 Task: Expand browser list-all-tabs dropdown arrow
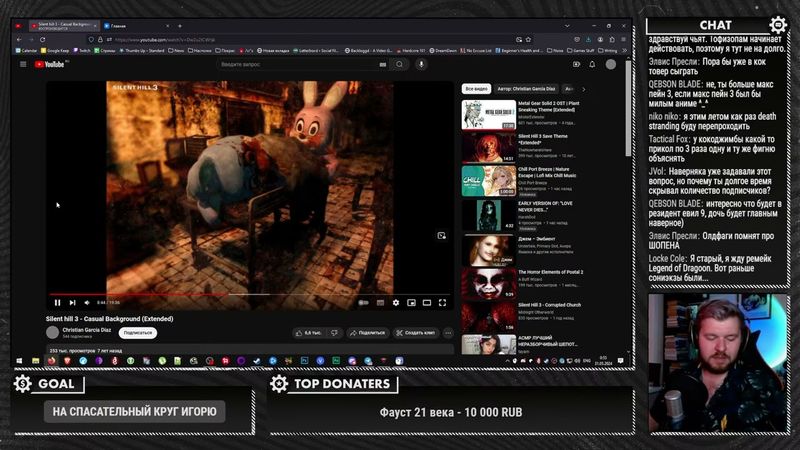567,26
